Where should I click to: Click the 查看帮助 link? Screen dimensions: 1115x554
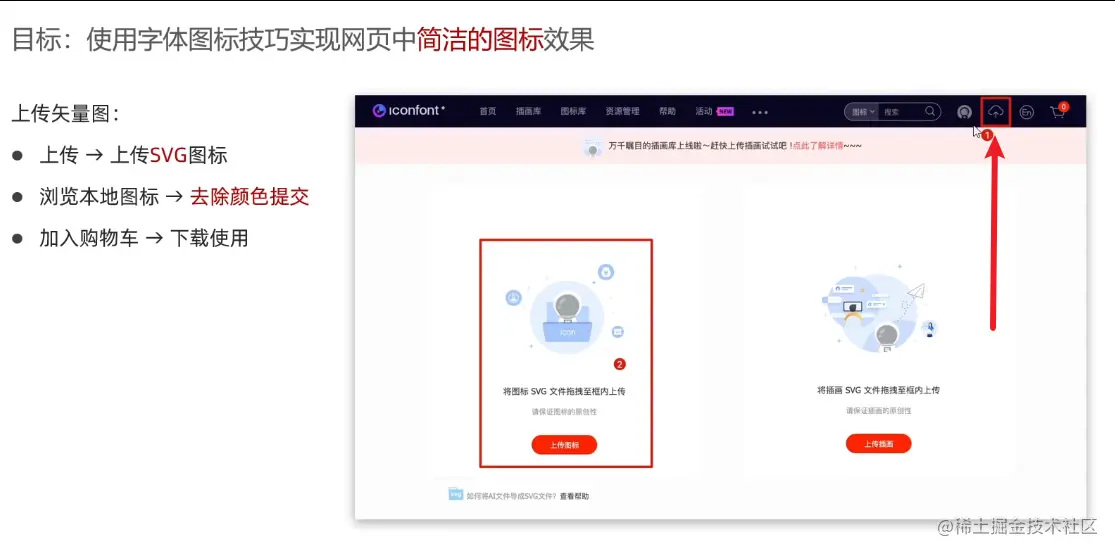[574, 496]
